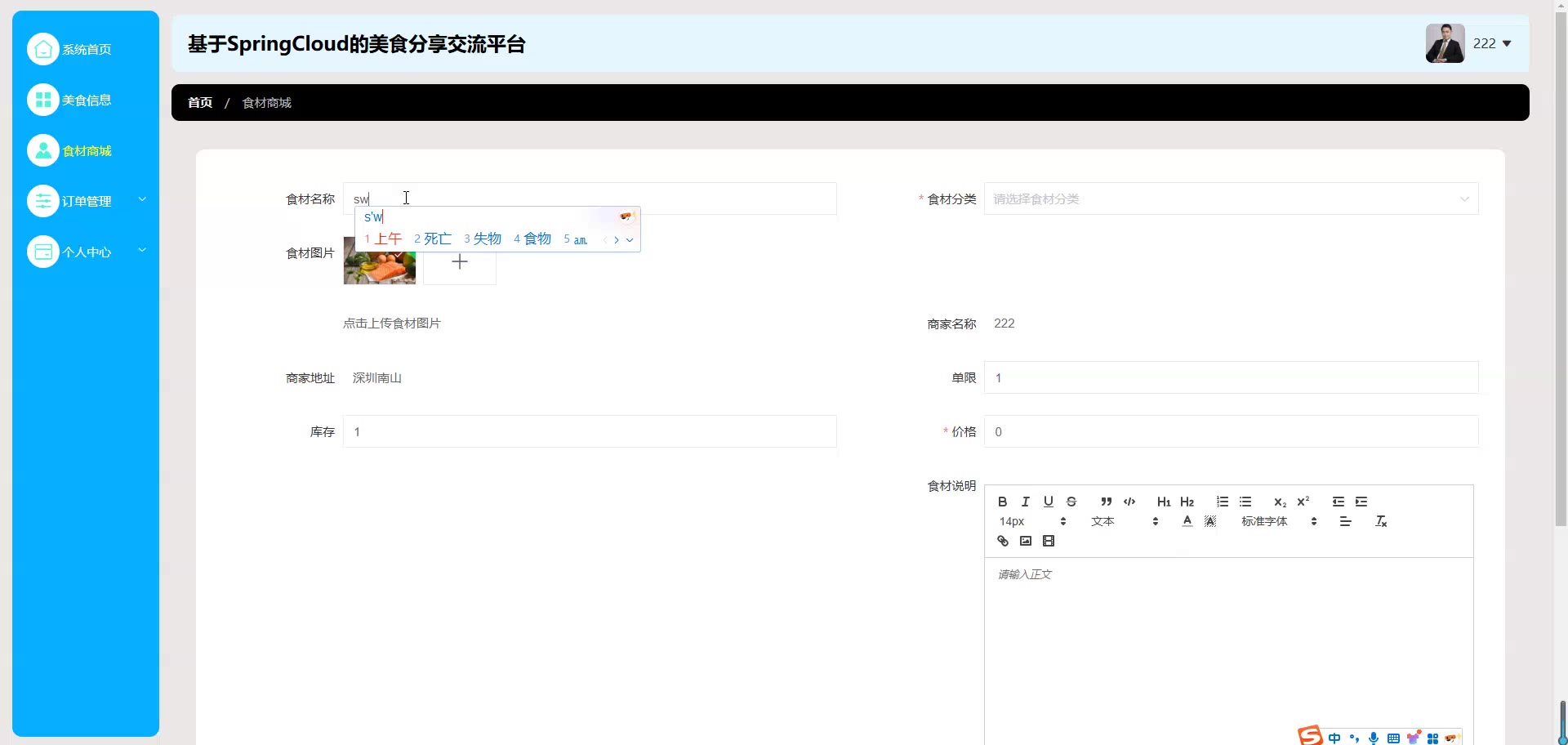1568x745 pixels.
Task: Toggle underline formatting in editor
Action: [x=1049, y=502]
